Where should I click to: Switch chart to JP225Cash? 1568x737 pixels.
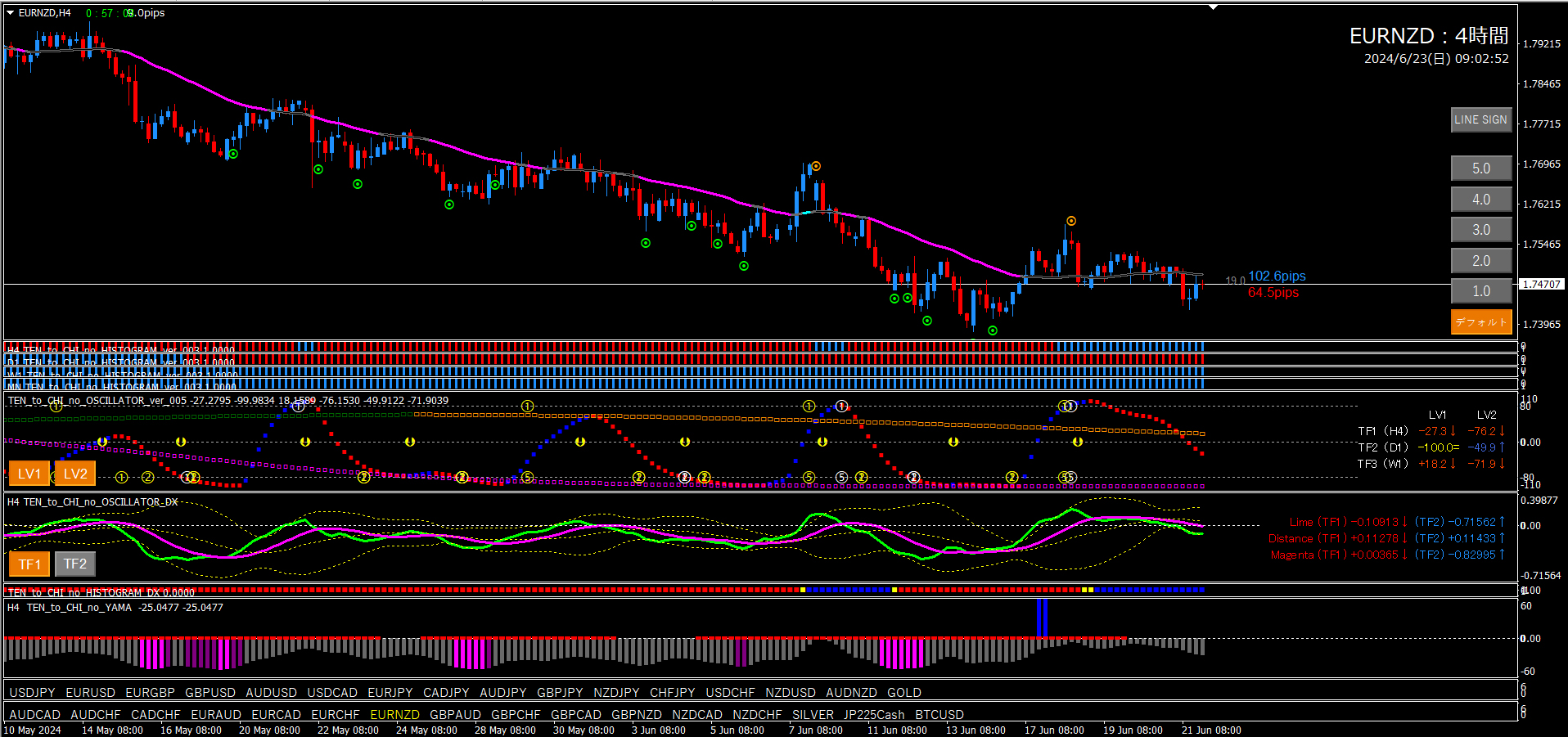click(x=874, y=715)
